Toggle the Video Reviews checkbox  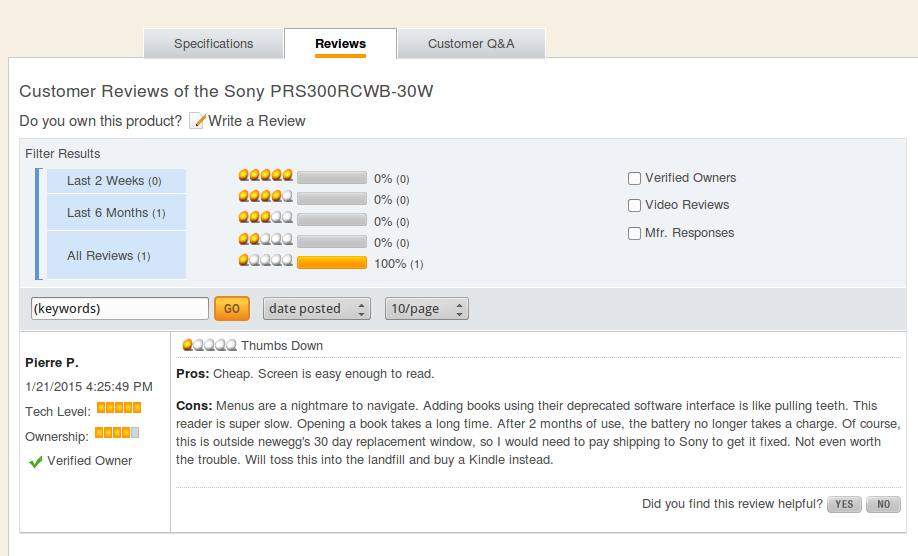(634, 205)
